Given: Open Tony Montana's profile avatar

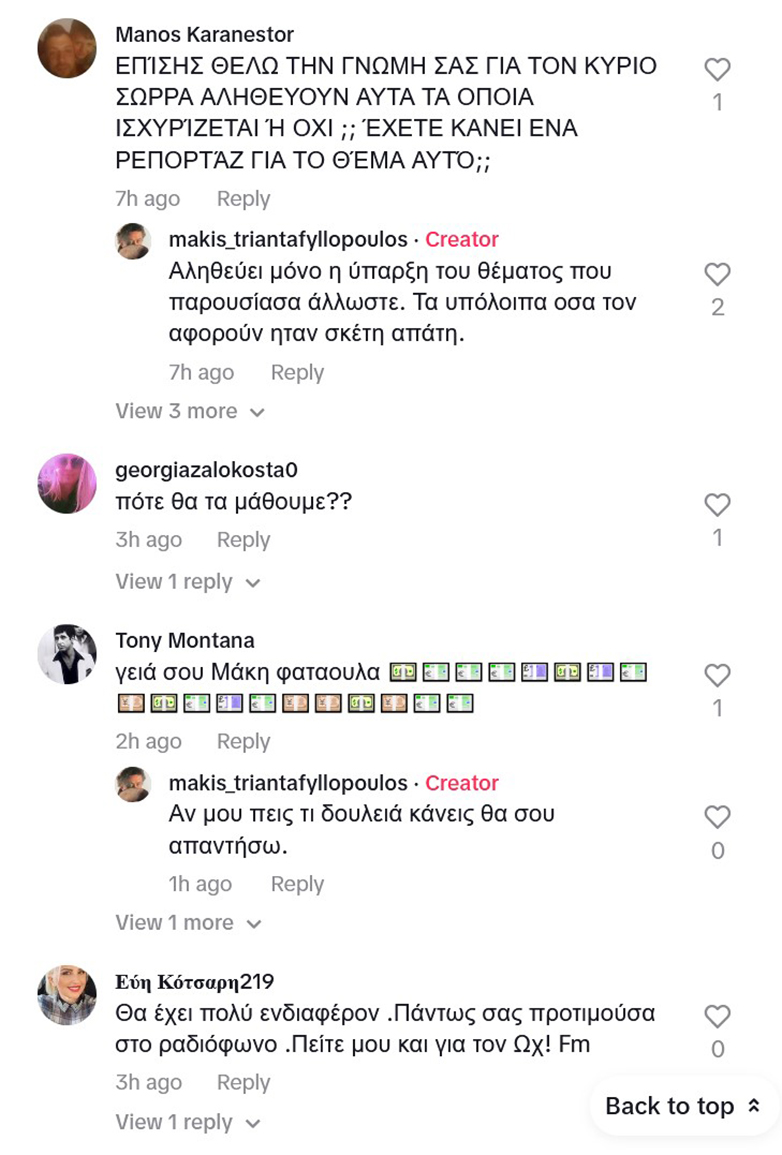Looking at the screenshot, I should point(67,654).
